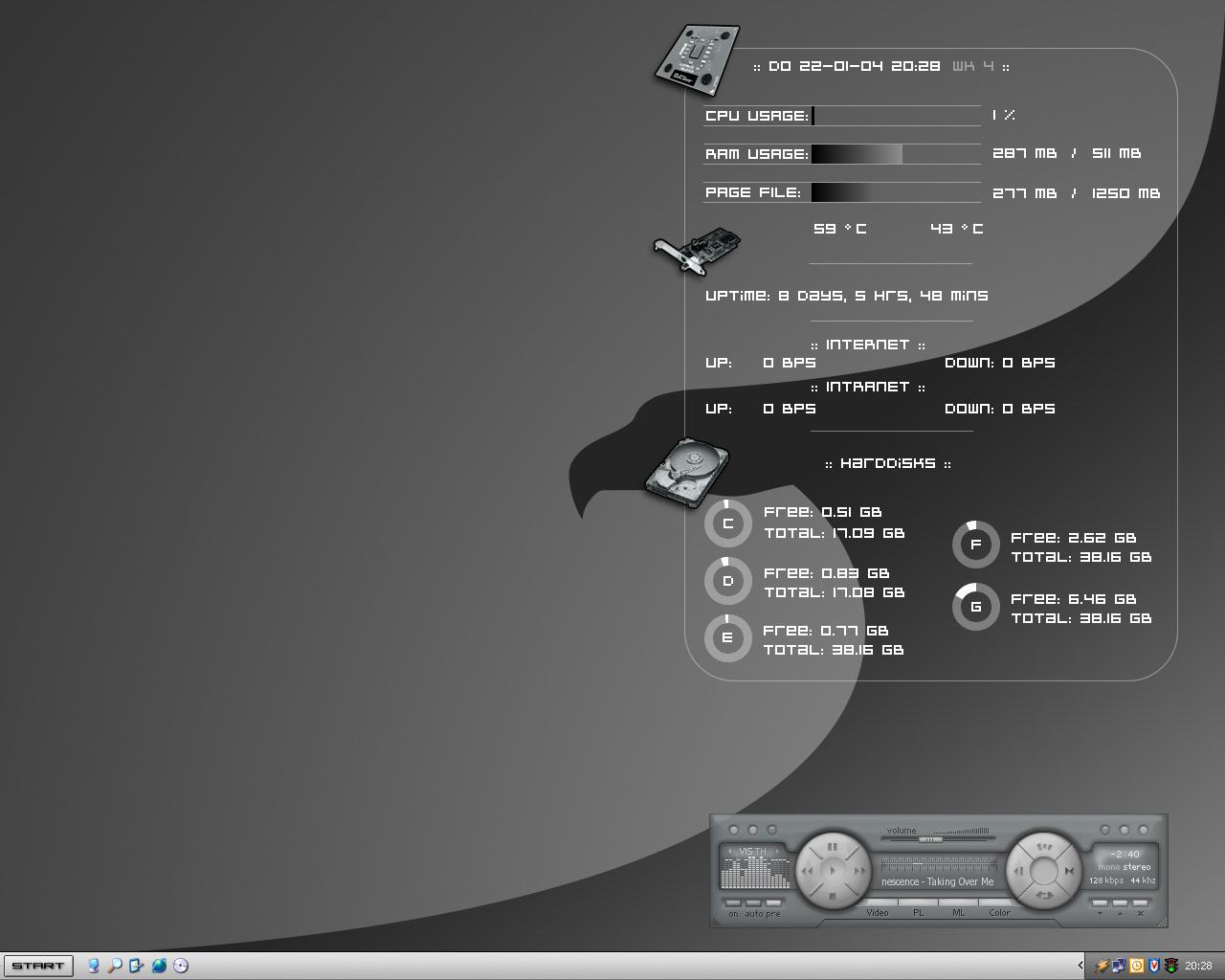Open the equalizer 'pre' presets toggle

point(773,902)
